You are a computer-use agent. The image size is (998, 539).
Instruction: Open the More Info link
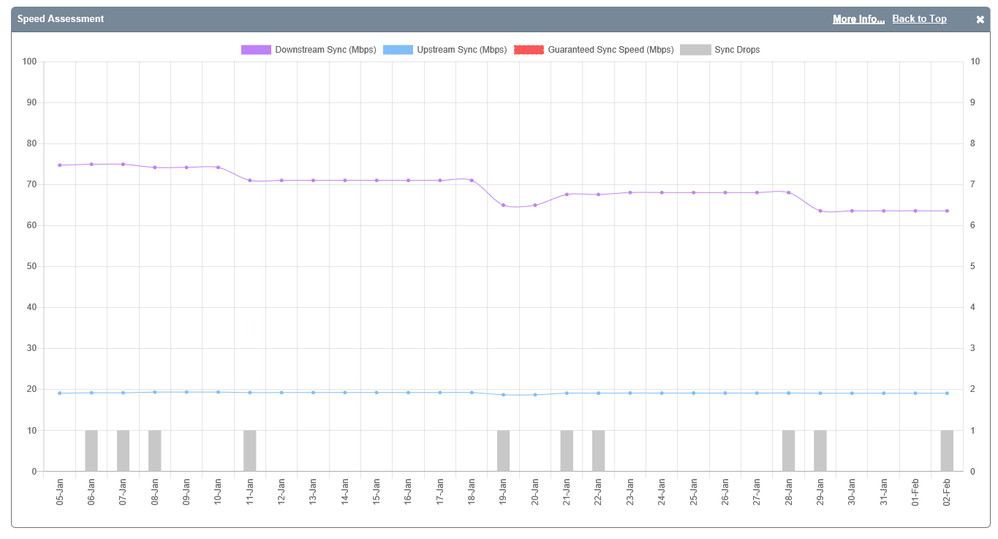858,19
